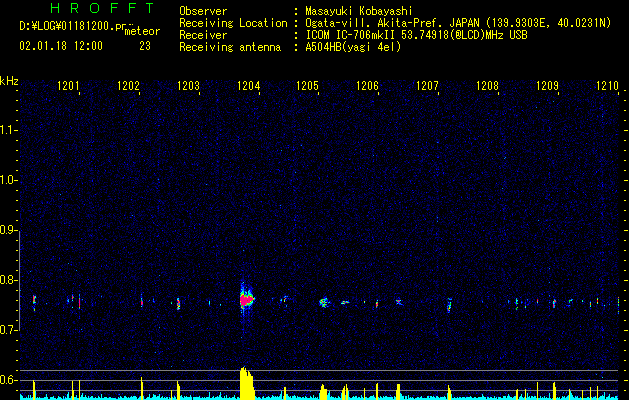
Task: Click the 1.0 kHz axis label
Action: [8, 180]
